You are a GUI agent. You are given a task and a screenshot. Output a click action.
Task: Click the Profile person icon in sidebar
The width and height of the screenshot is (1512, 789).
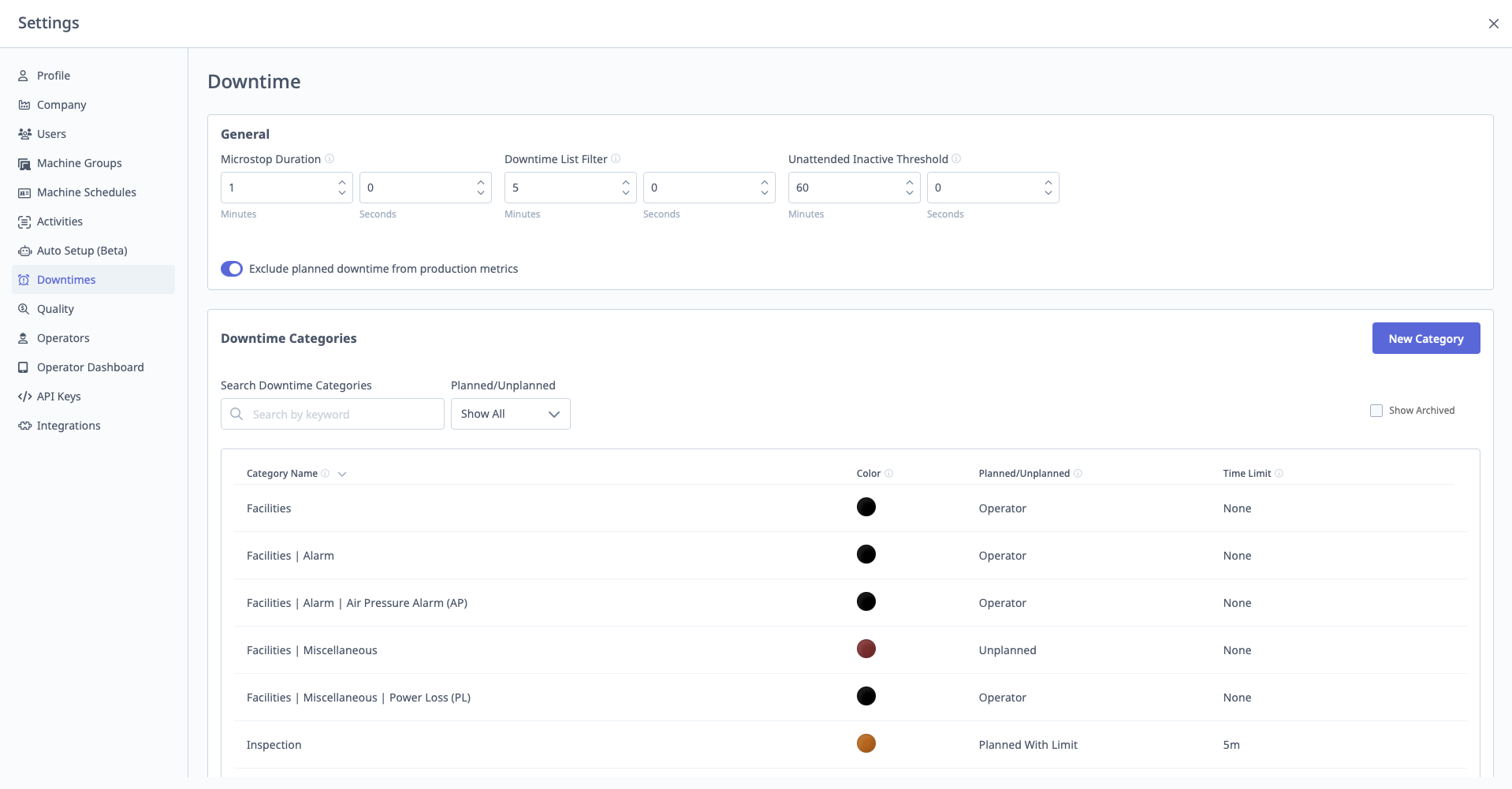tap(24, 76)
